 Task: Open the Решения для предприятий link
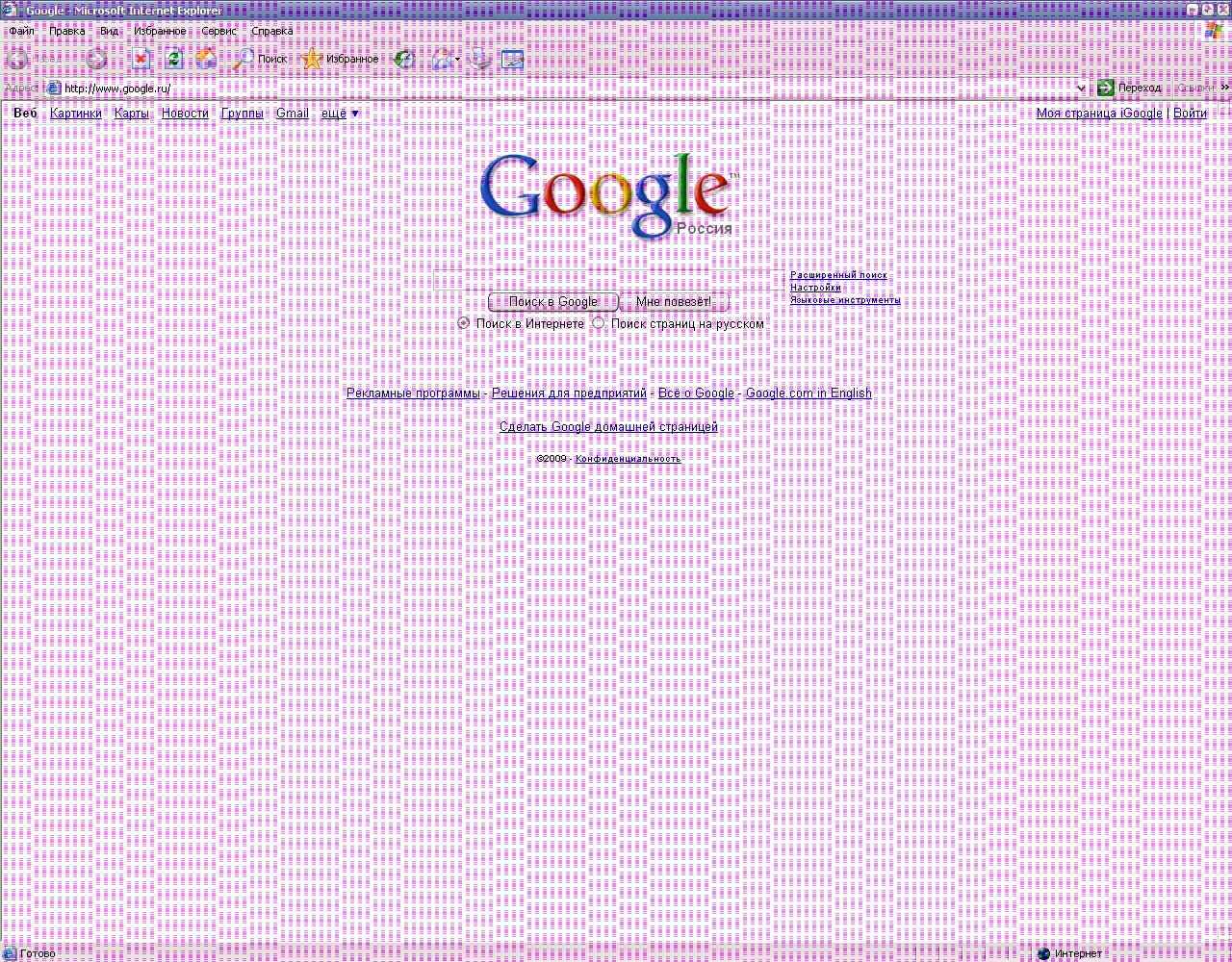coord(569,393)
